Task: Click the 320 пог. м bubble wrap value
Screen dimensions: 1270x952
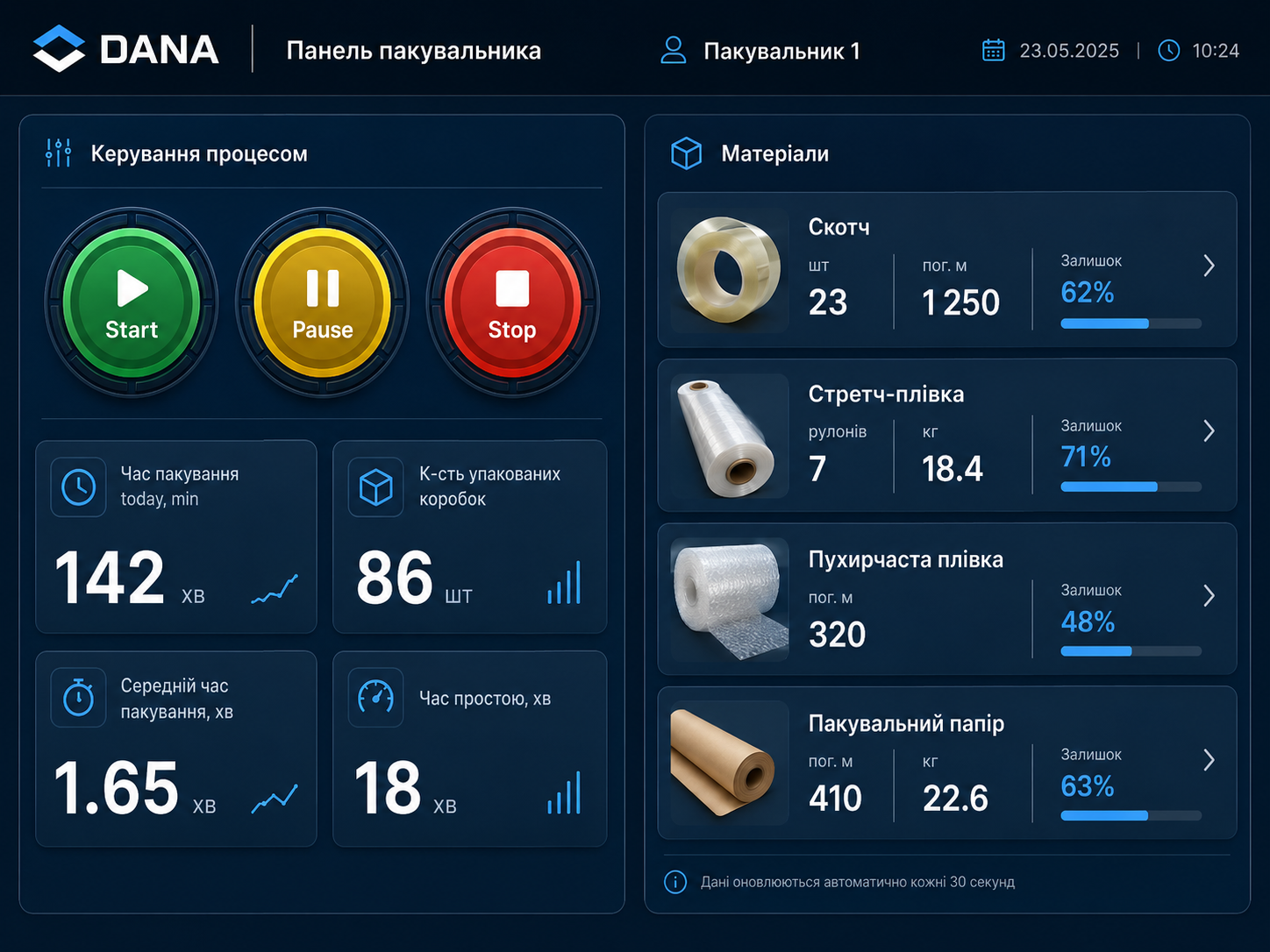Action: pyautogui.click(x=837, y=634)
